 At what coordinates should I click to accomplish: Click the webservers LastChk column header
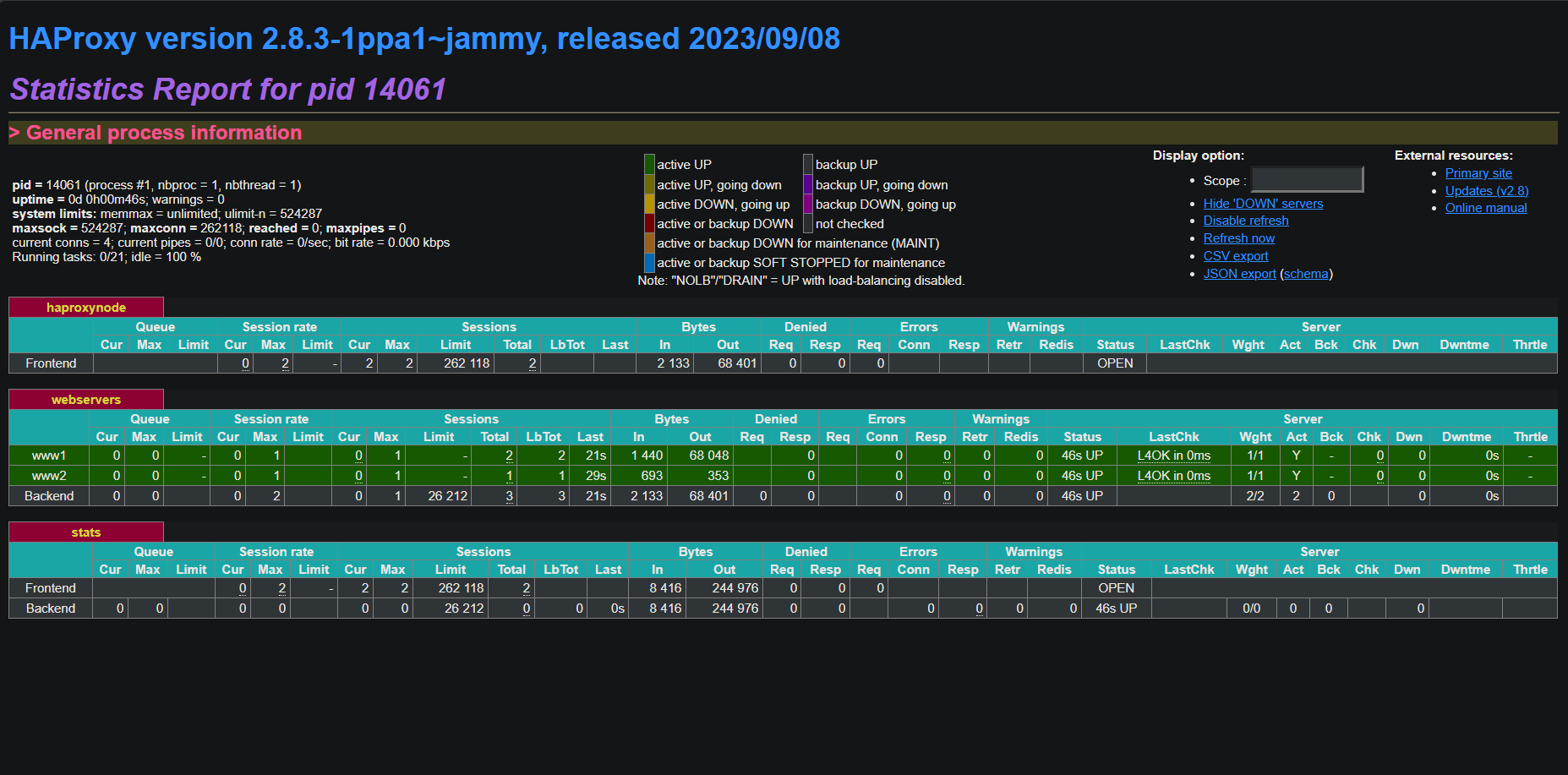click(1173, 437)
